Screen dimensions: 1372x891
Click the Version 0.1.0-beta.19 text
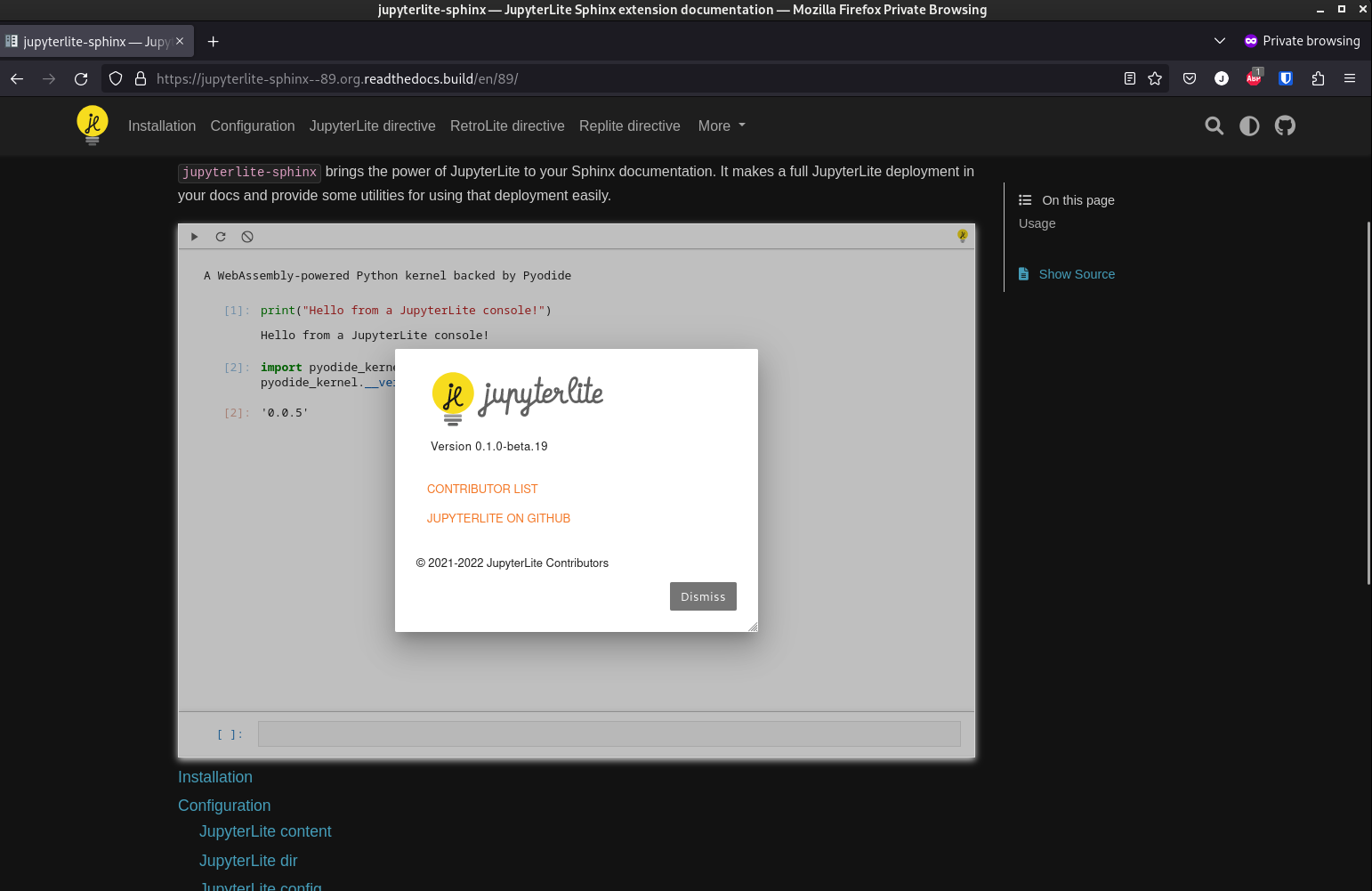tap(489, 446)
